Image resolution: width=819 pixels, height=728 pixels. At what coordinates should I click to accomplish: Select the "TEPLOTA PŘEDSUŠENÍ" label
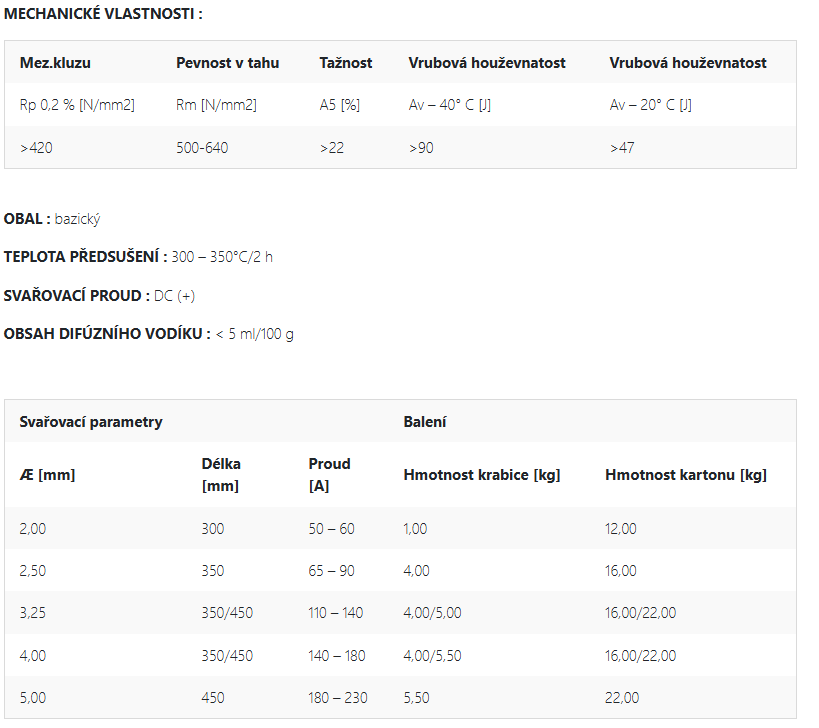click(x=85, y=257)
